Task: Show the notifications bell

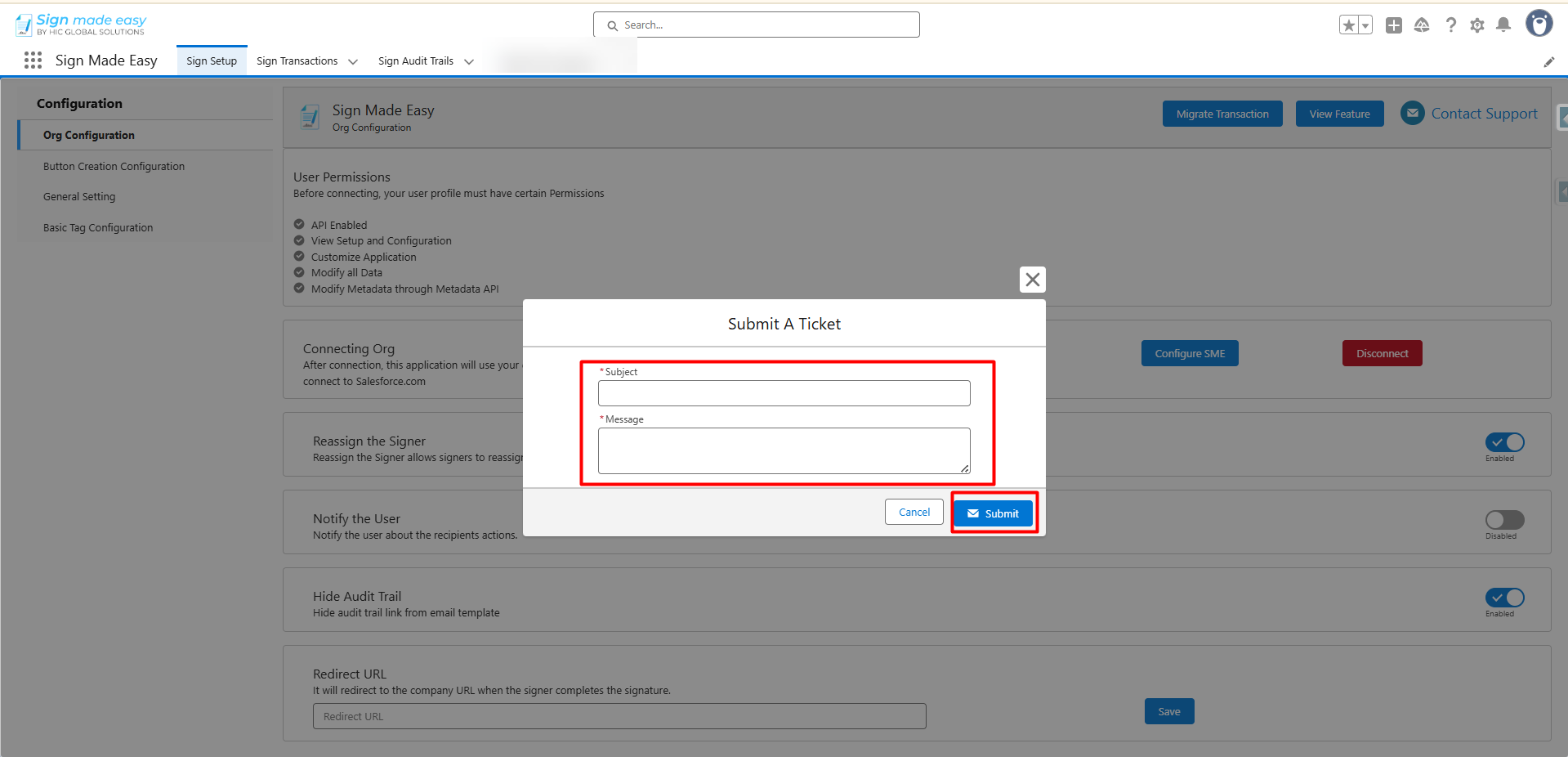Action: pos(1503,25)
